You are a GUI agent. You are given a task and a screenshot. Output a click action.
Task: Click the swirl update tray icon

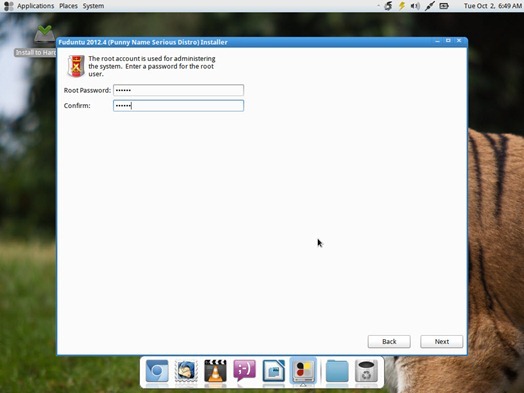pyautogui.click(x=388, y=6)
